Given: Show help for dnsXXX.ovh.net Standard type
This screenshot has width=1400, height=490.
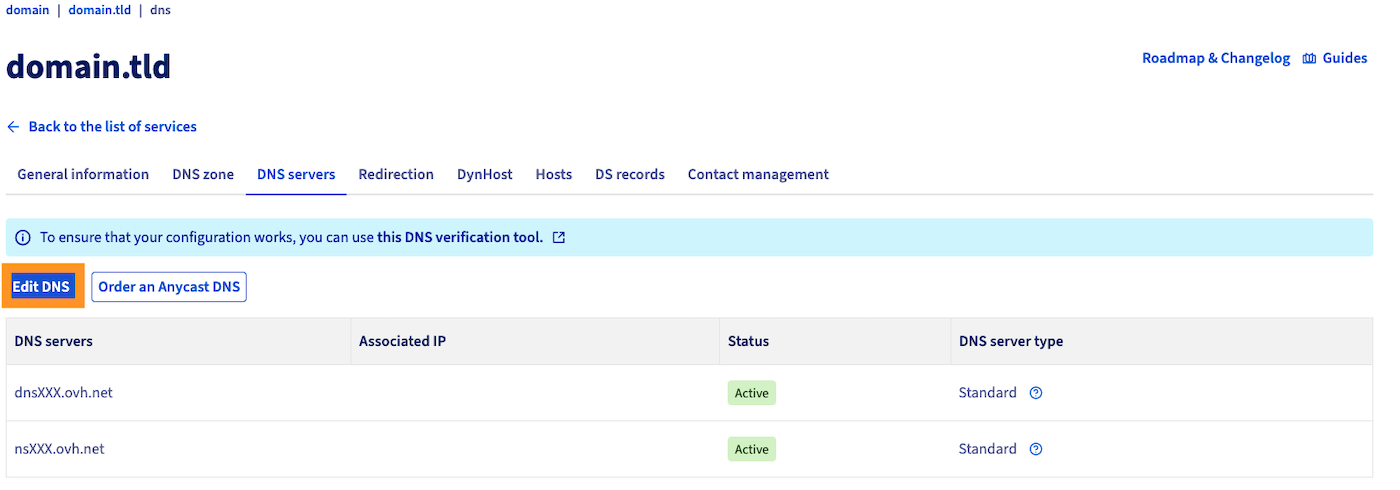Looking at the screenshot, I should coord(1036,393).
